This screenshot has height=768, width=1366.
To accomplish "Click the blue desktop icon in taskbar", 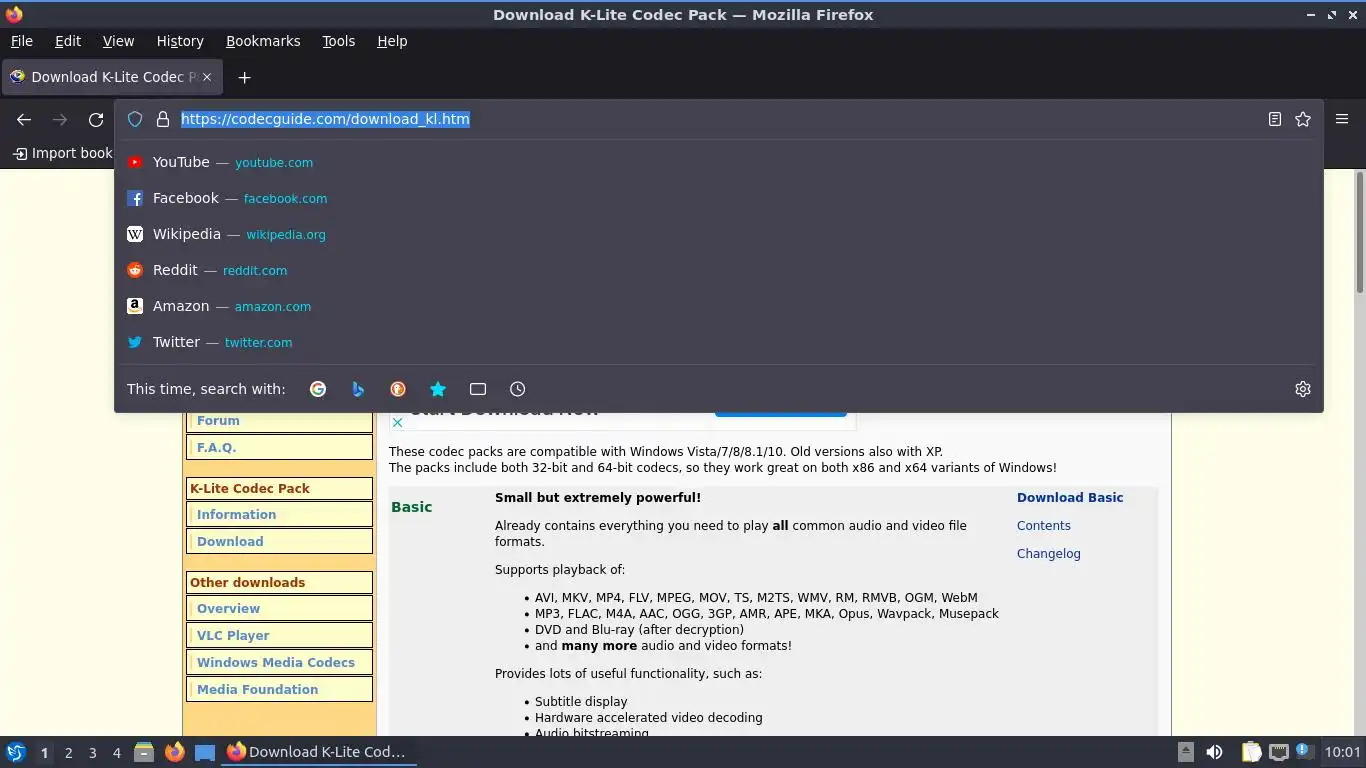I will click(x=204, y=752).
